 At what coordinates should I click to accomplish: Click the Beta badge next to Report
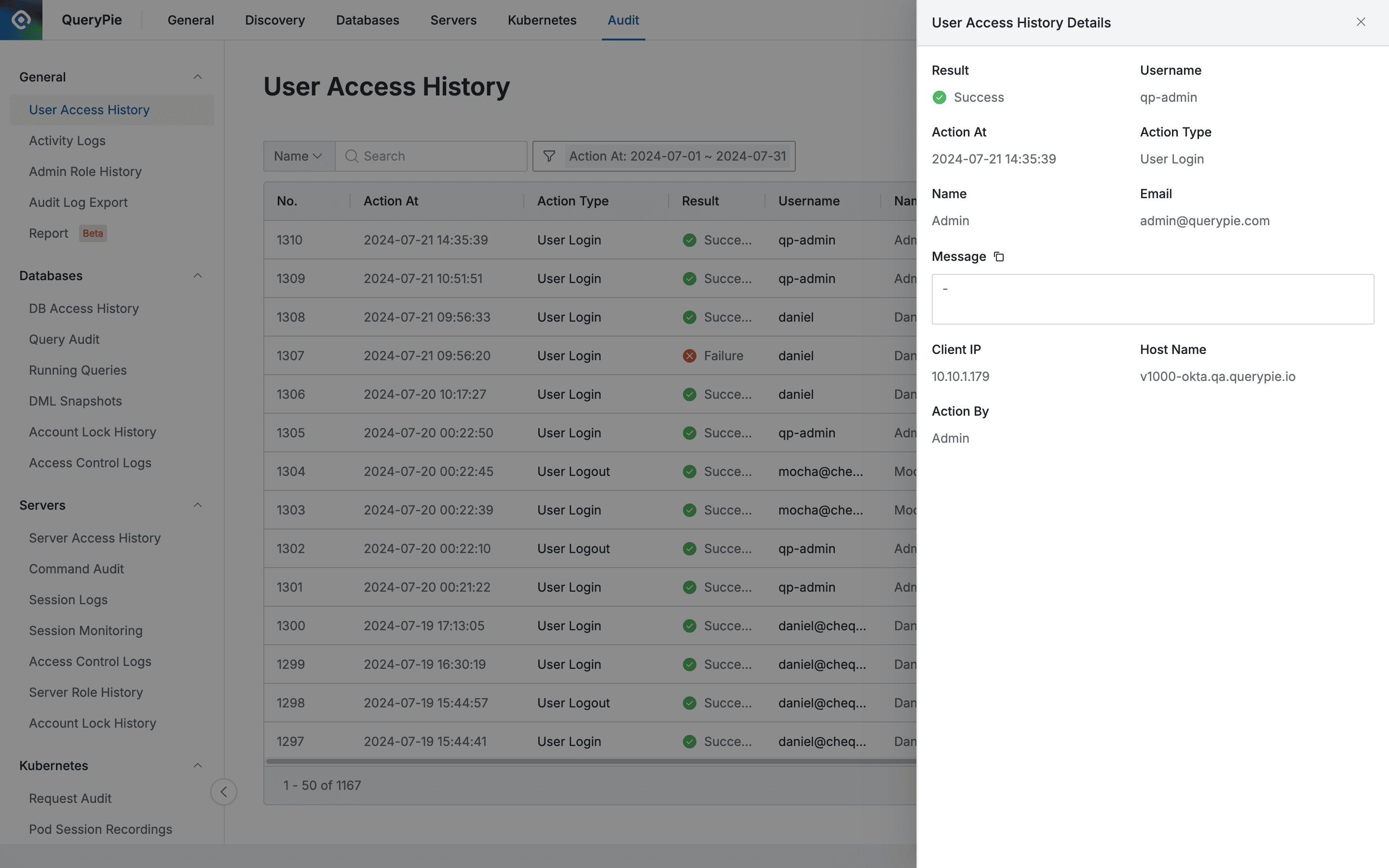(x=93, y=233)
